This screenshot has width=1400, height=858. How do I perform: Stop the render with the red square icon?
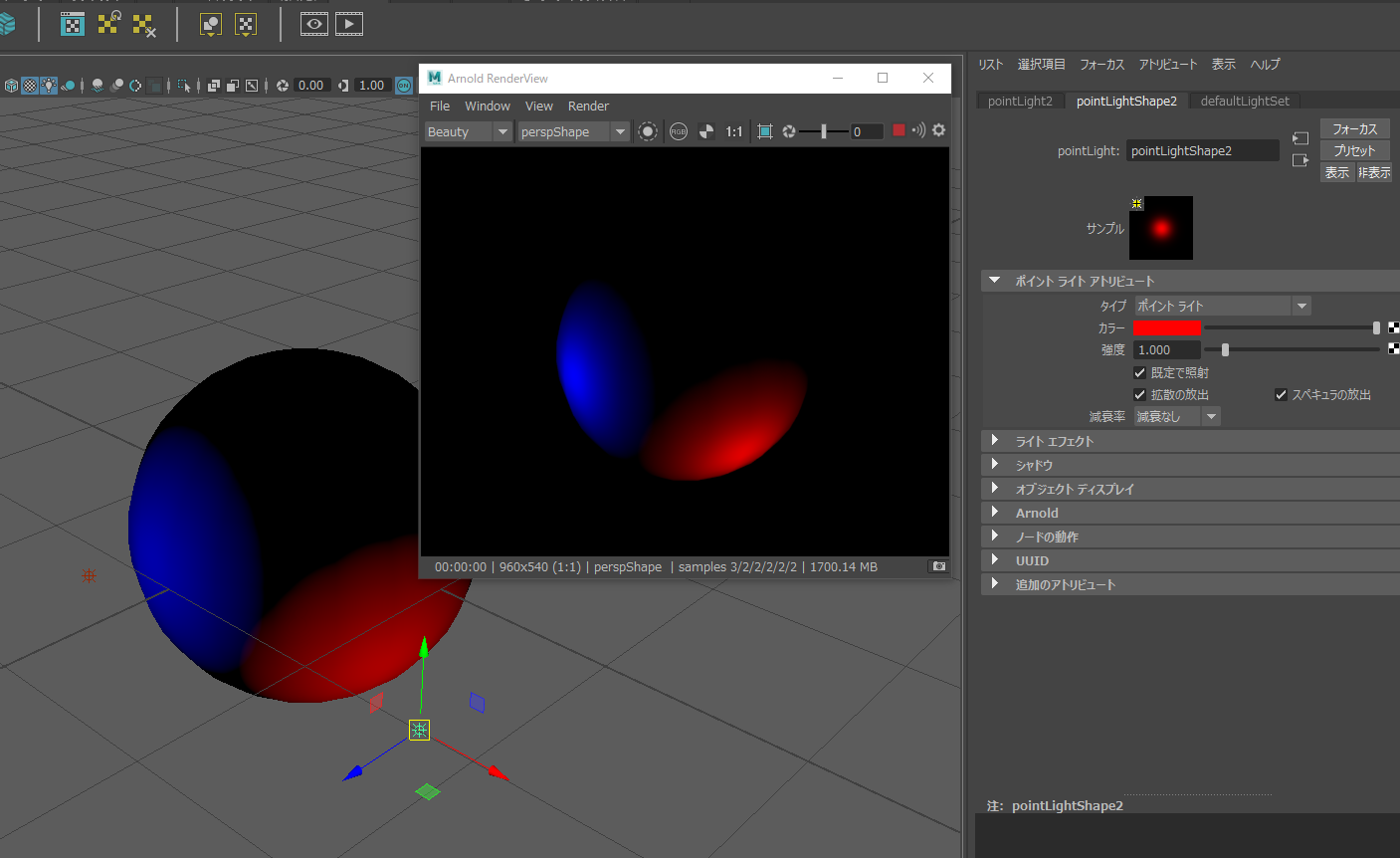coord(899,130)
